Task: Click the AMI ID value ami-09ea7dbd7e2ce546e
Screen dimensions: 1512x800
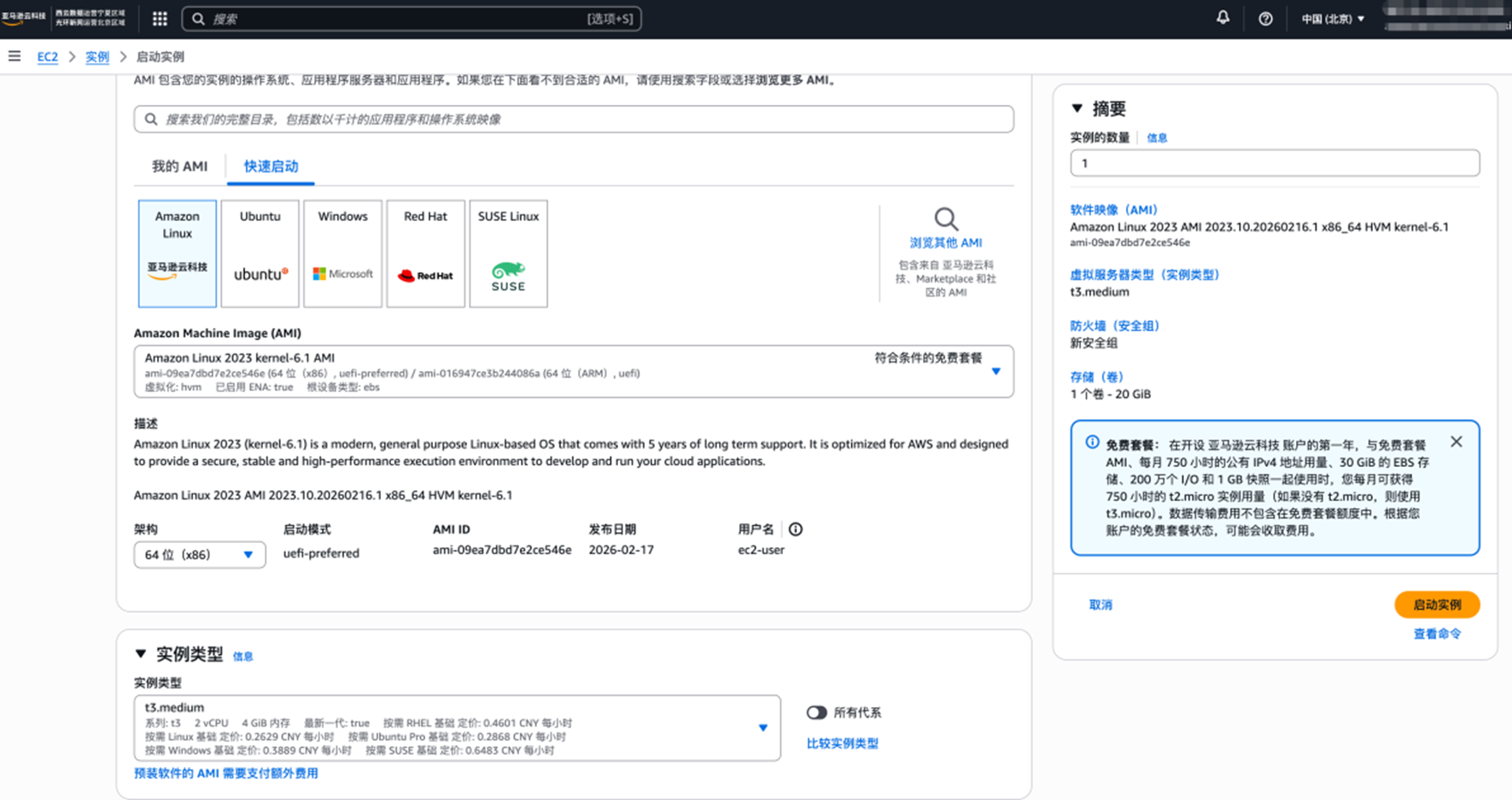Action: (502, 550)
